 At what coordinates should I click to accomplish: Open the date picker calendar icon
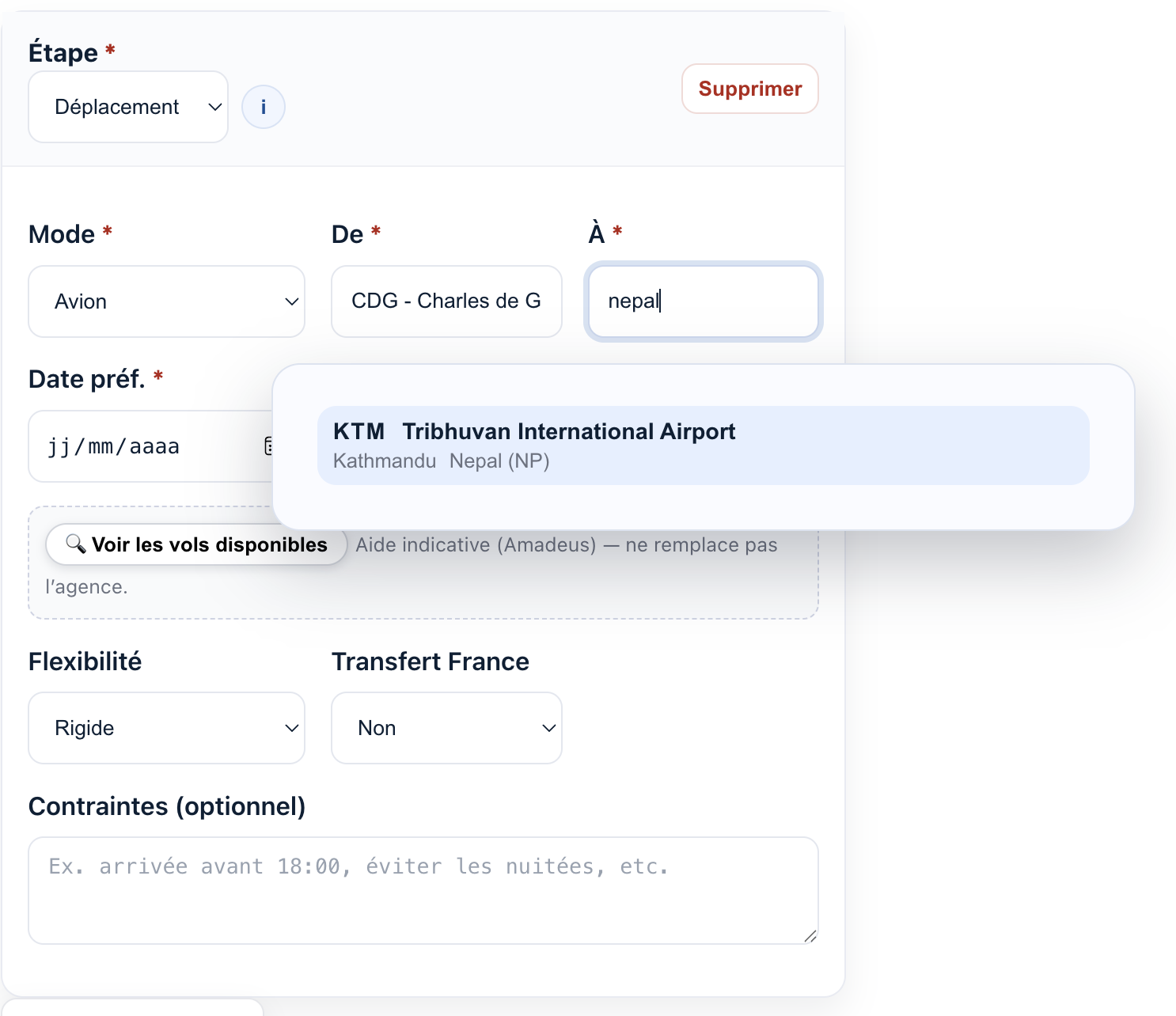pyautogui.click(x=268, y=446)
